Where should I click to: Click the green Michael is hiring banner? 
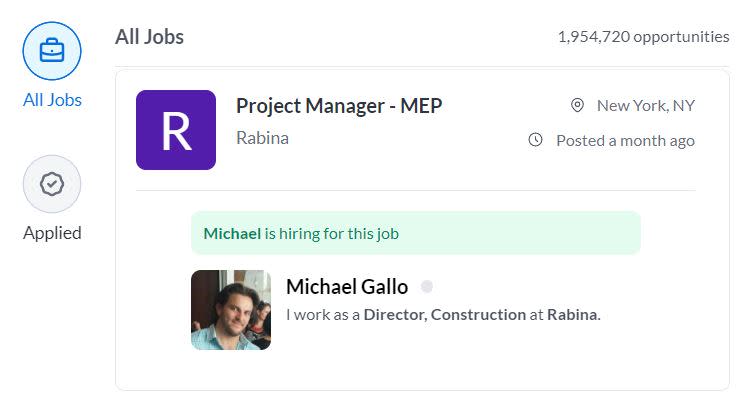click(415, 233)
